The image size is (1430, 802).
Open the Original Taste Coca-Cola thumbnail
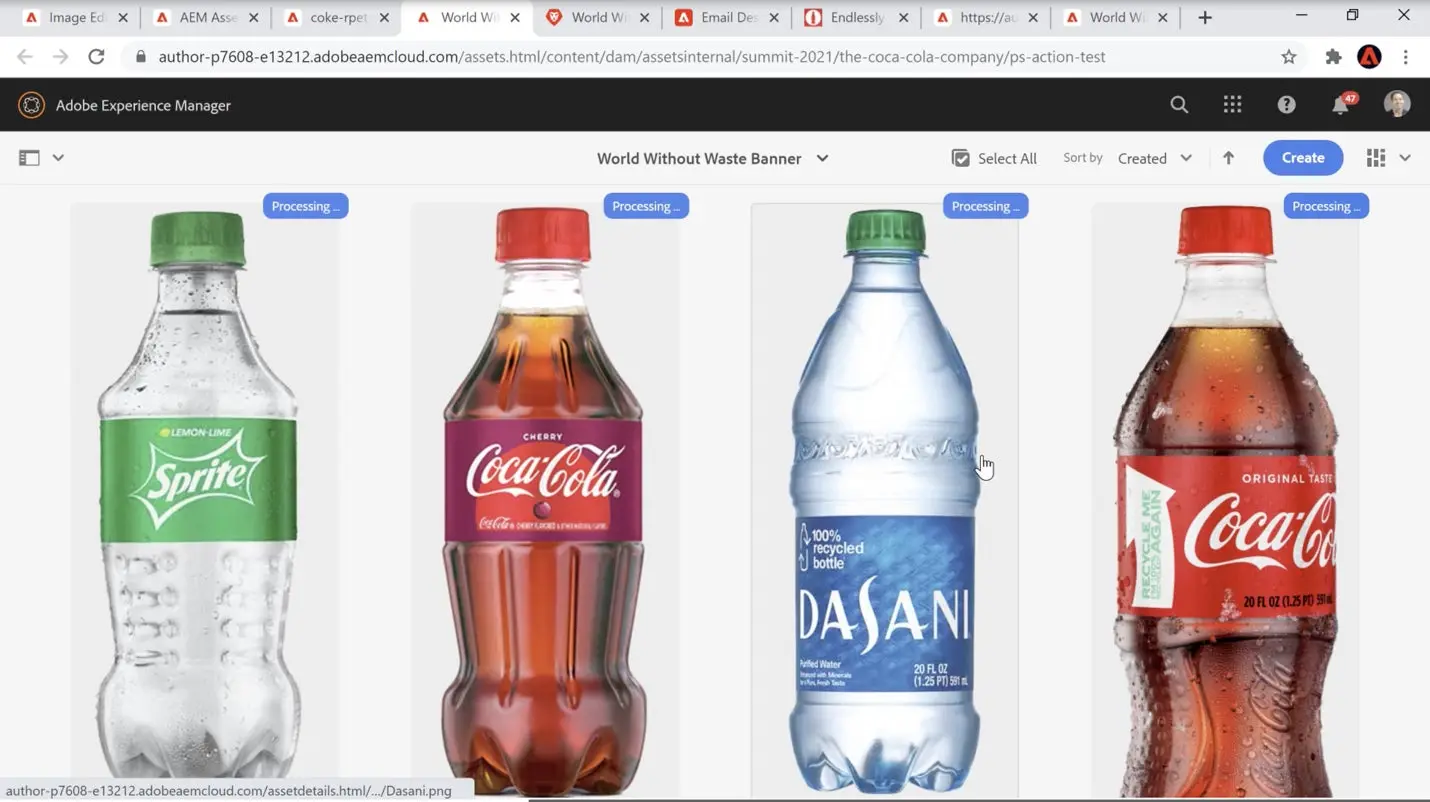point(1225,500)
